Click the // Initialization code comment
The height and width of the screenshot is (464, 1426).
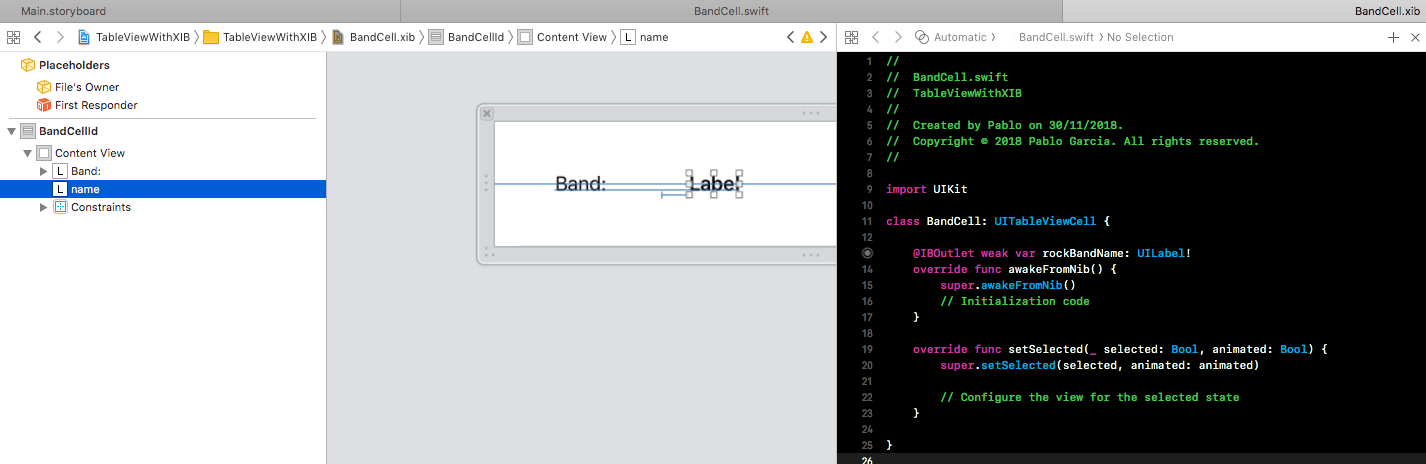pos(1015,301)
